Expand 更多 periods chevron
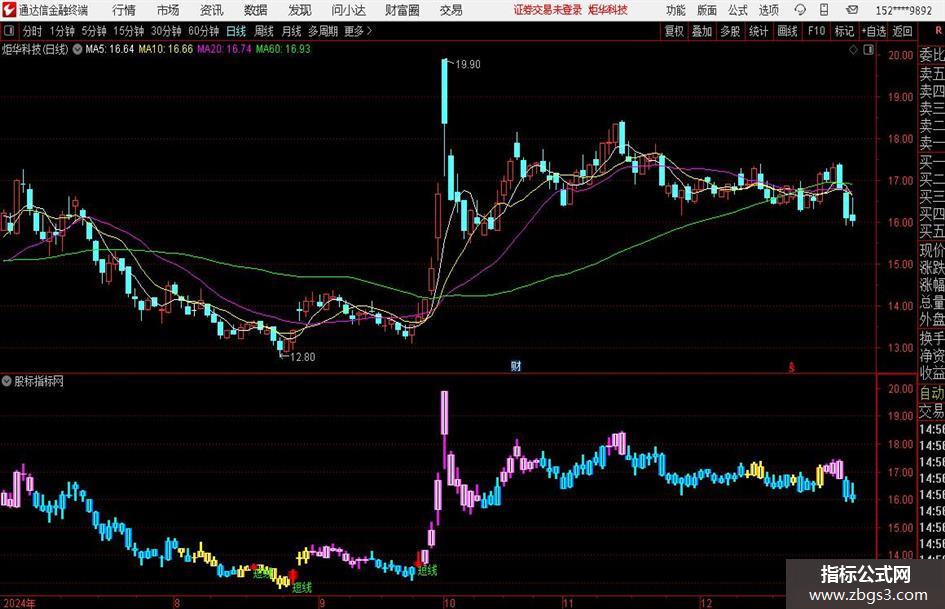945x609 pixels. (x=369, y=30)
